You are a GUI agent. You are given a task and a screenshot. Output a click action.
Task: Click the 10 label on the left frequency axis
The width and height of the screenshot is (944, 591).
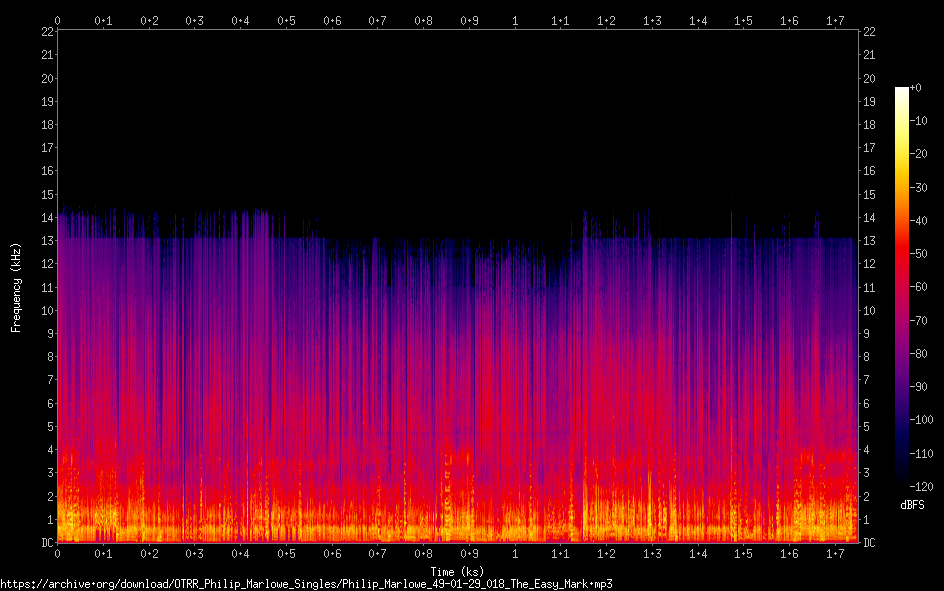coord(45,311)
